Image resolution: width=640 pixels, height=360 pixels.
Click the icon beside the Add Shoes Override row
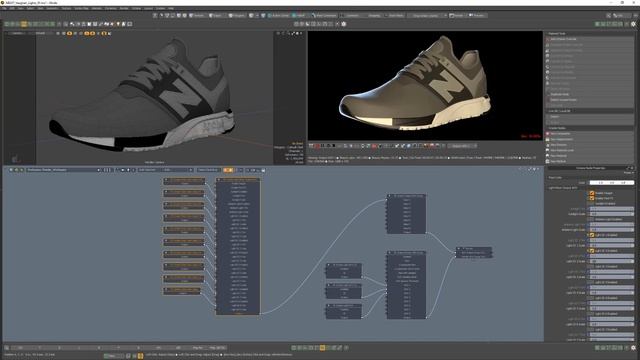pos(548,39)
